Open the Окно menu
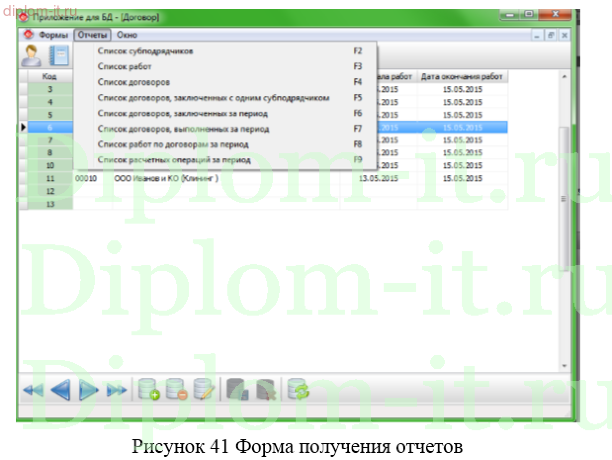The image size is (612, 460). (x=127, y=35)
